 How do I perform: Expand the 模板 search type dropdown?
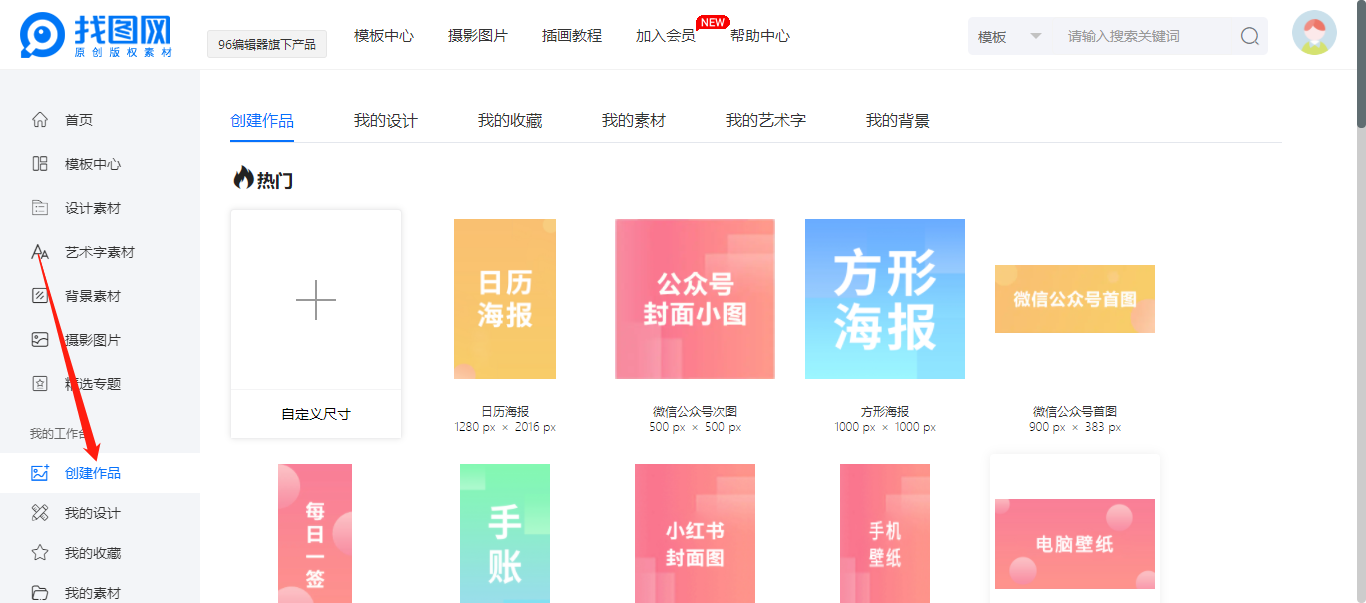coord(1009,36)
